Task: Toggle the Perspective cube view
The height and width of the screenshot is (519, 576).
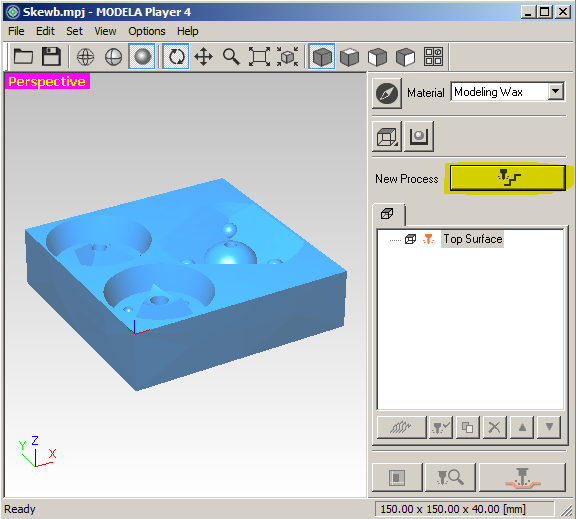Action: [x=322, y=57]
